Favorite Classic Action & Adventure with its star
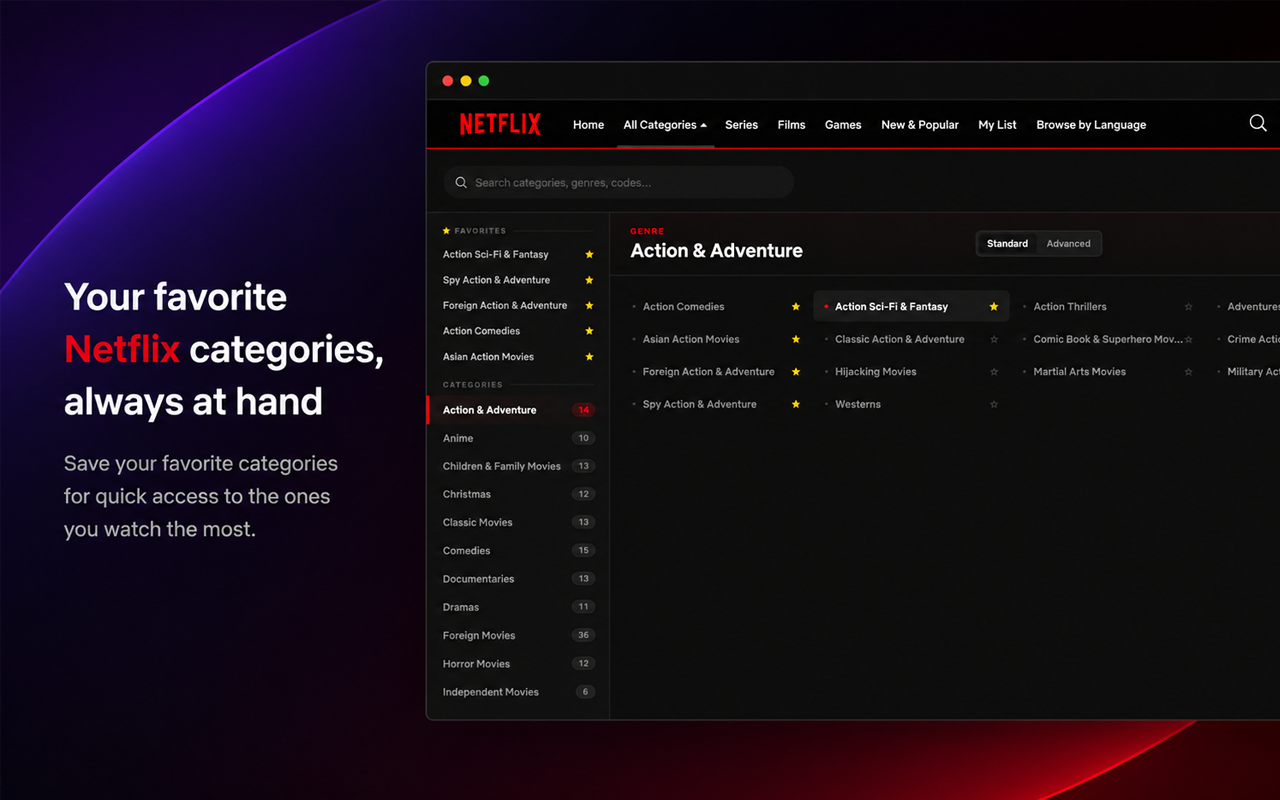This screenshot has height=800, width=1280. pos(994,339)
